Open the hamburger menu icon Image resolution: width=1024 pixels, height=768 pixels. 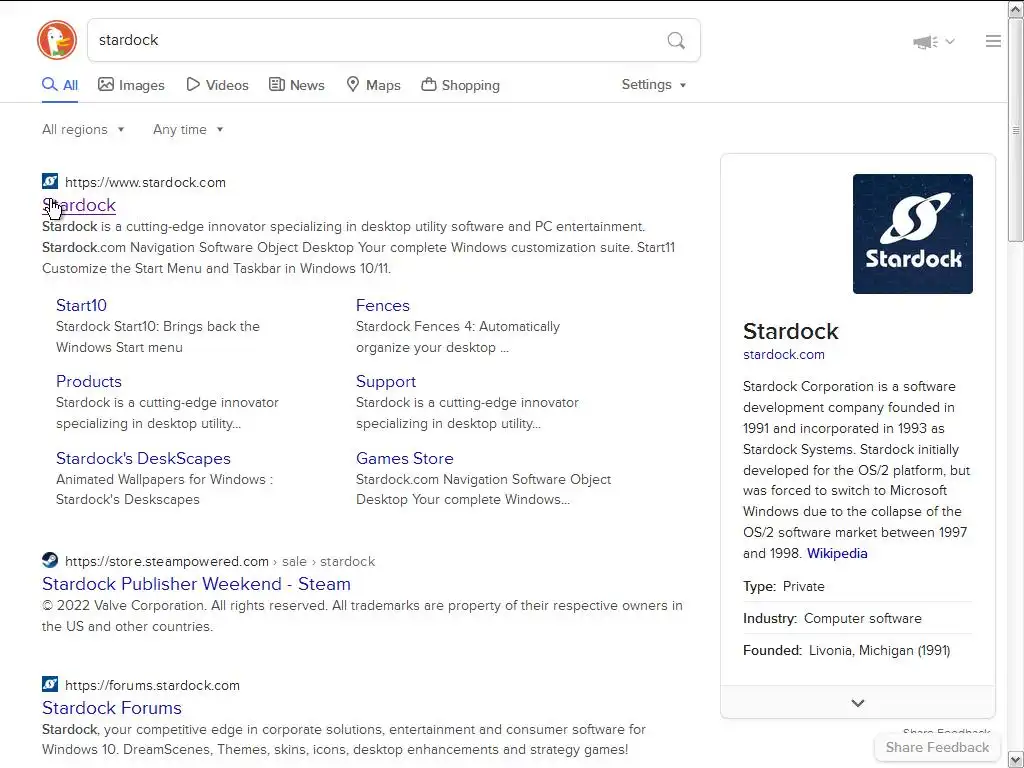point(993,41)
